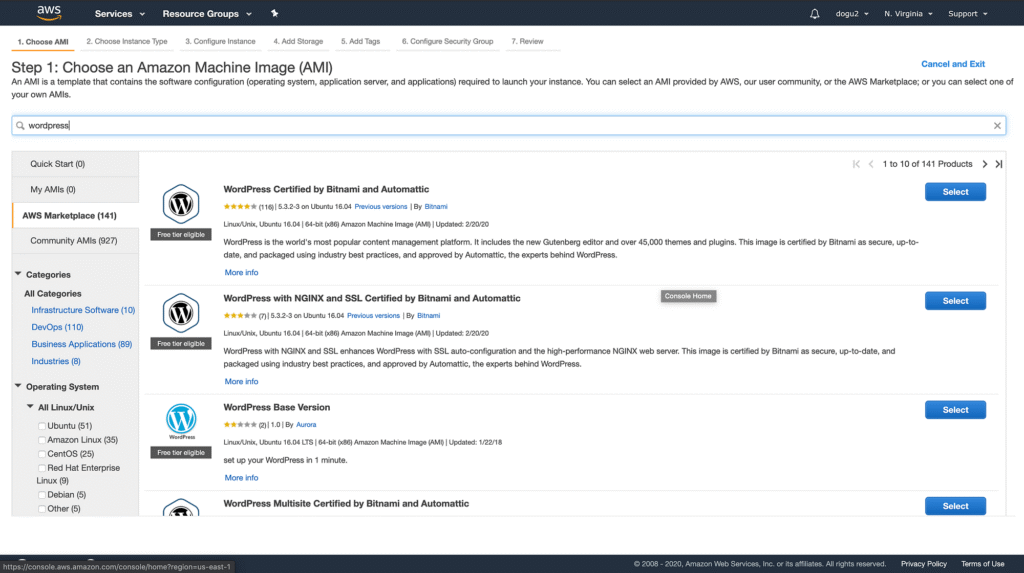Filter by Infrastructure Software (10)
Screen dimensions: 1024x573
[x=83, y=310]
